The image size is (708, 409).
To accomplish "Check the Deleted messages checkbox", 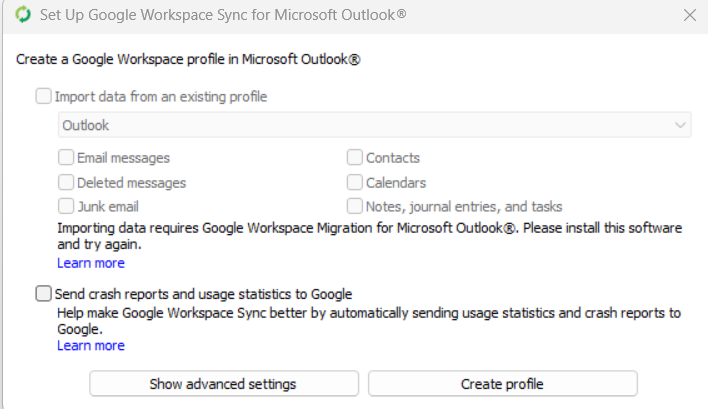I will [66, 182].
